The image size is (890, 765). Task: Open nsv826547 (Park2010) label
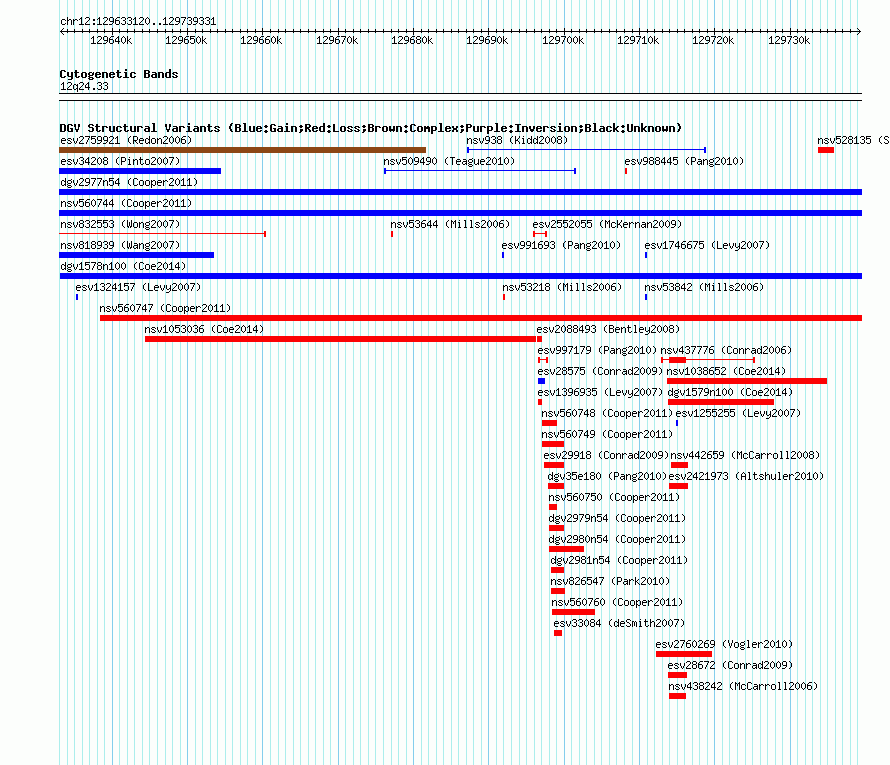coord(610,581)
